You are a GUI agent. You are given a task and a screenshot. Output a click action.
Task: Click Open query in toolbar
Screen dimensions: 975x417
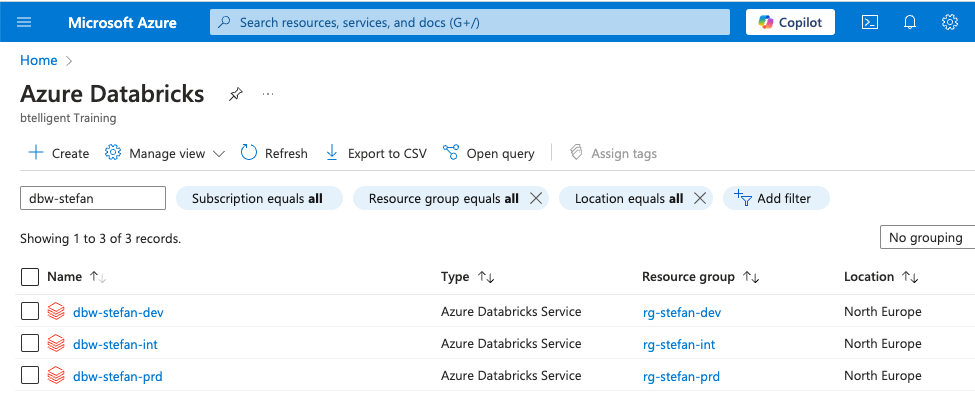point(489,153)
